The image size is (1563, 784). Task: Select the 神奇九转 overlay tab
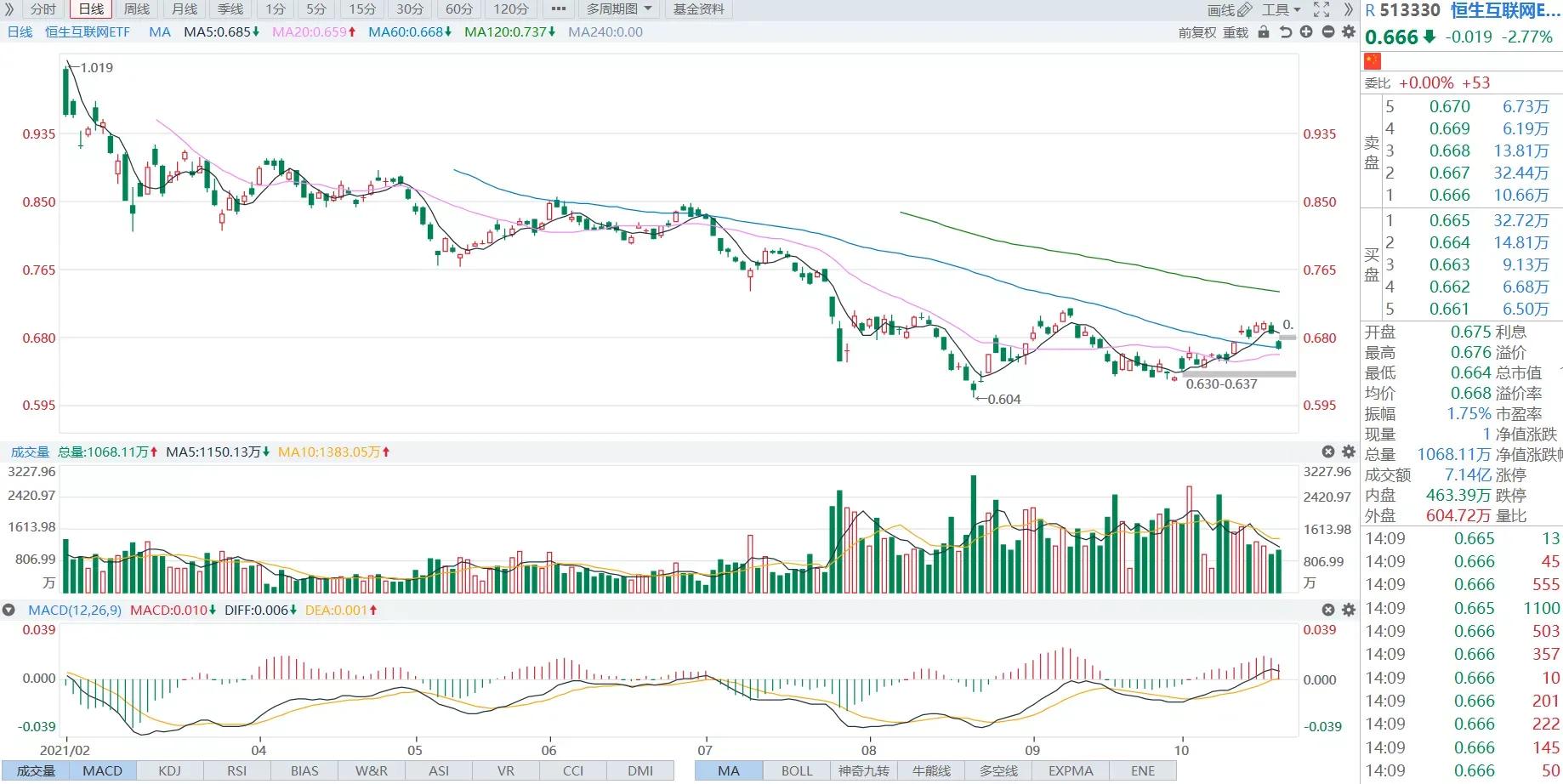pos(864,770)
